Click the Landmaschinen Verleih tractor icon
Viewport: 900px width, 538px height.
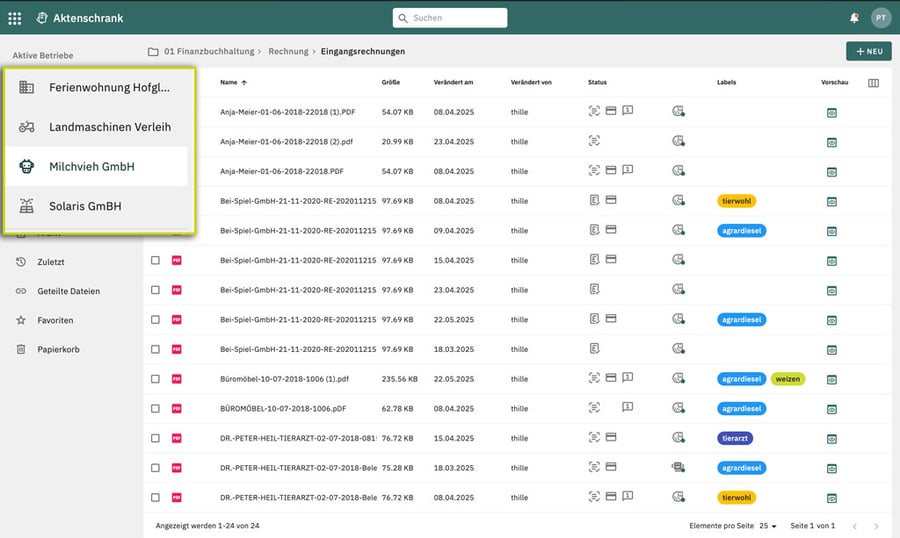pyautogui.click(x=26, y=127)
